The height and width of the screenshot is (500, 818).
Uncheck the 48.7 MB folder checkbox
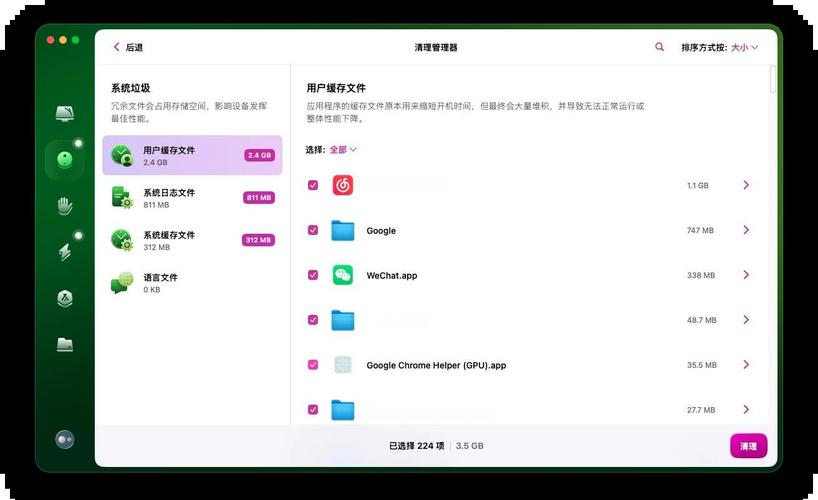pos(313,319)
